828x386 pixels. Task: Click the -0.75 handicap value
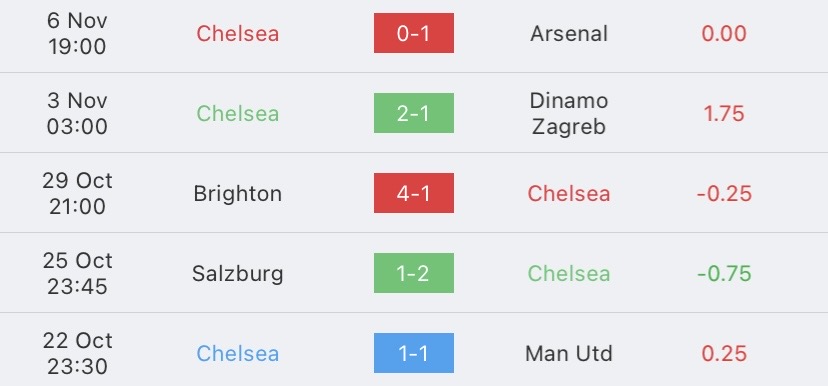coord(724,274)
